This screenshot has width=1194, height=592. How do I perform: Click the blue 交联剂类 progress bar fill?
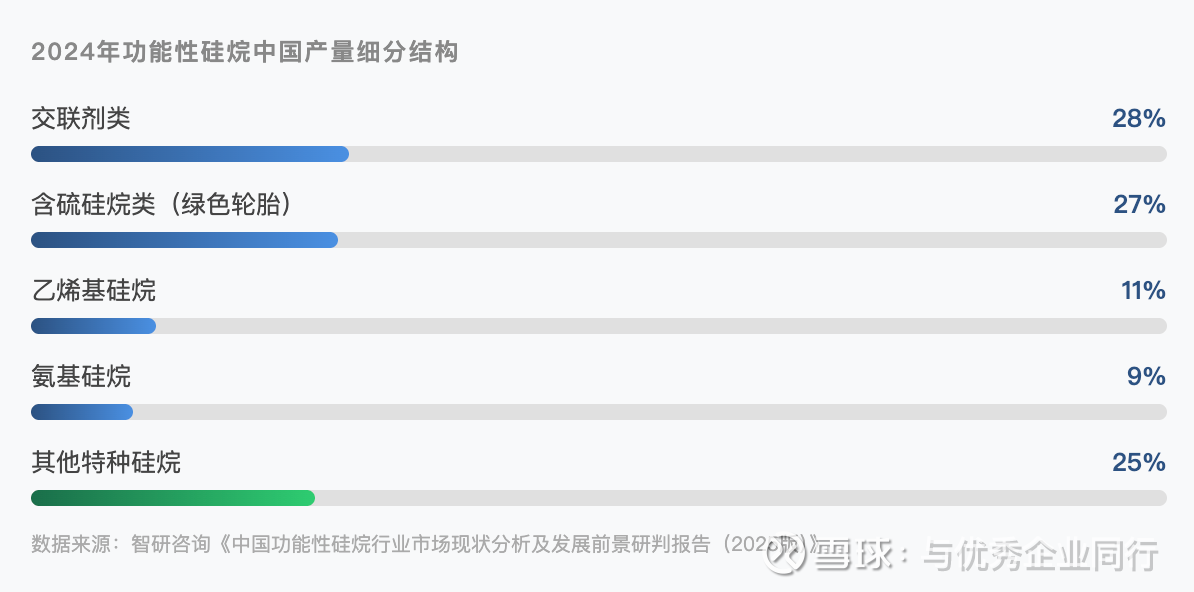click(190, 154)
